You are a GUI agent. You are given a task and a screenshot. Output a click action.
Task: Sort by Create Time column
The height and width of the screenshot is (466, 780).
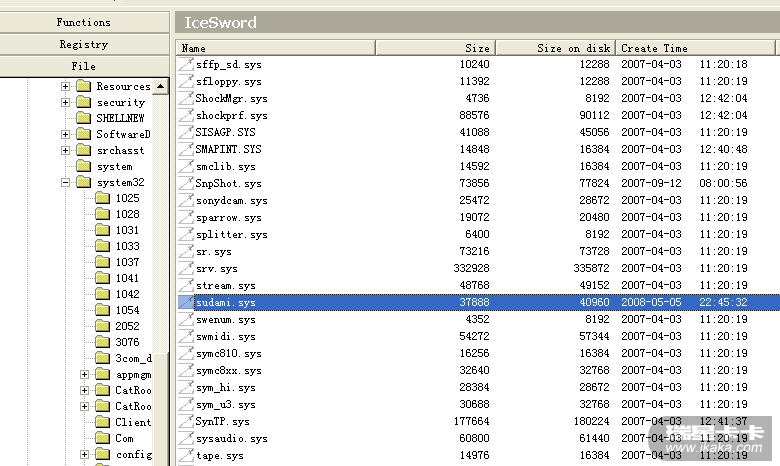point(696,48)
